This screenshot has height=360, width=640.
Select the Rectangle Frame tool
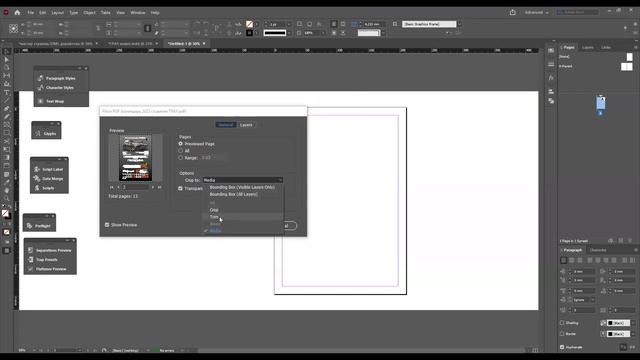pos(7,125)
